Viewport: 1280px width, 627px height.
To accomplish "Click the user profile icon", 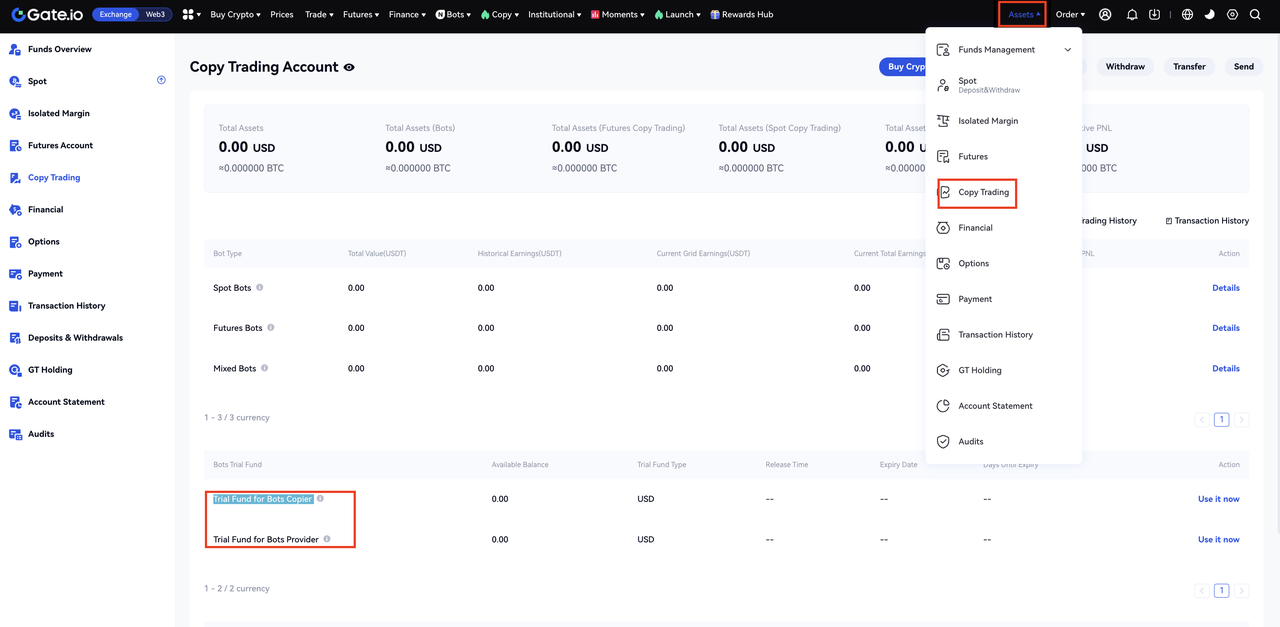I will tap(1105, 15).
